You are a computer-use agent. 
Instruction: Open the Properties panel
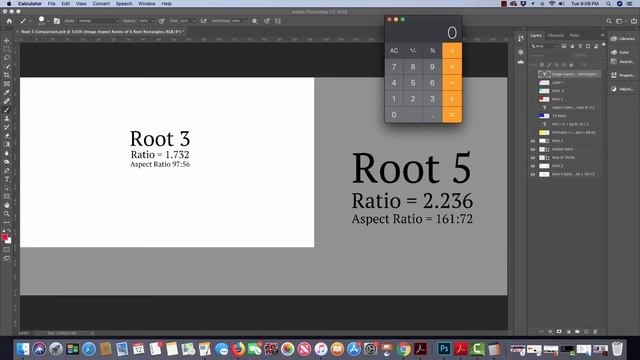click(622, 75)
